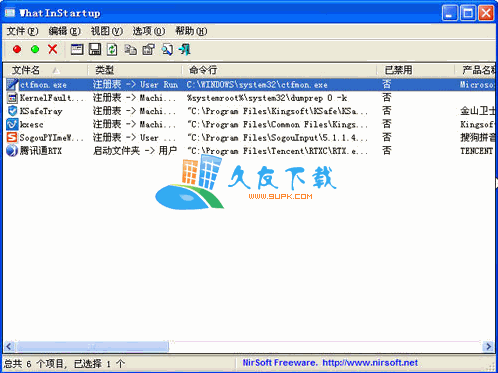Click the red disable-item toolbar icon

pos(17,49)
